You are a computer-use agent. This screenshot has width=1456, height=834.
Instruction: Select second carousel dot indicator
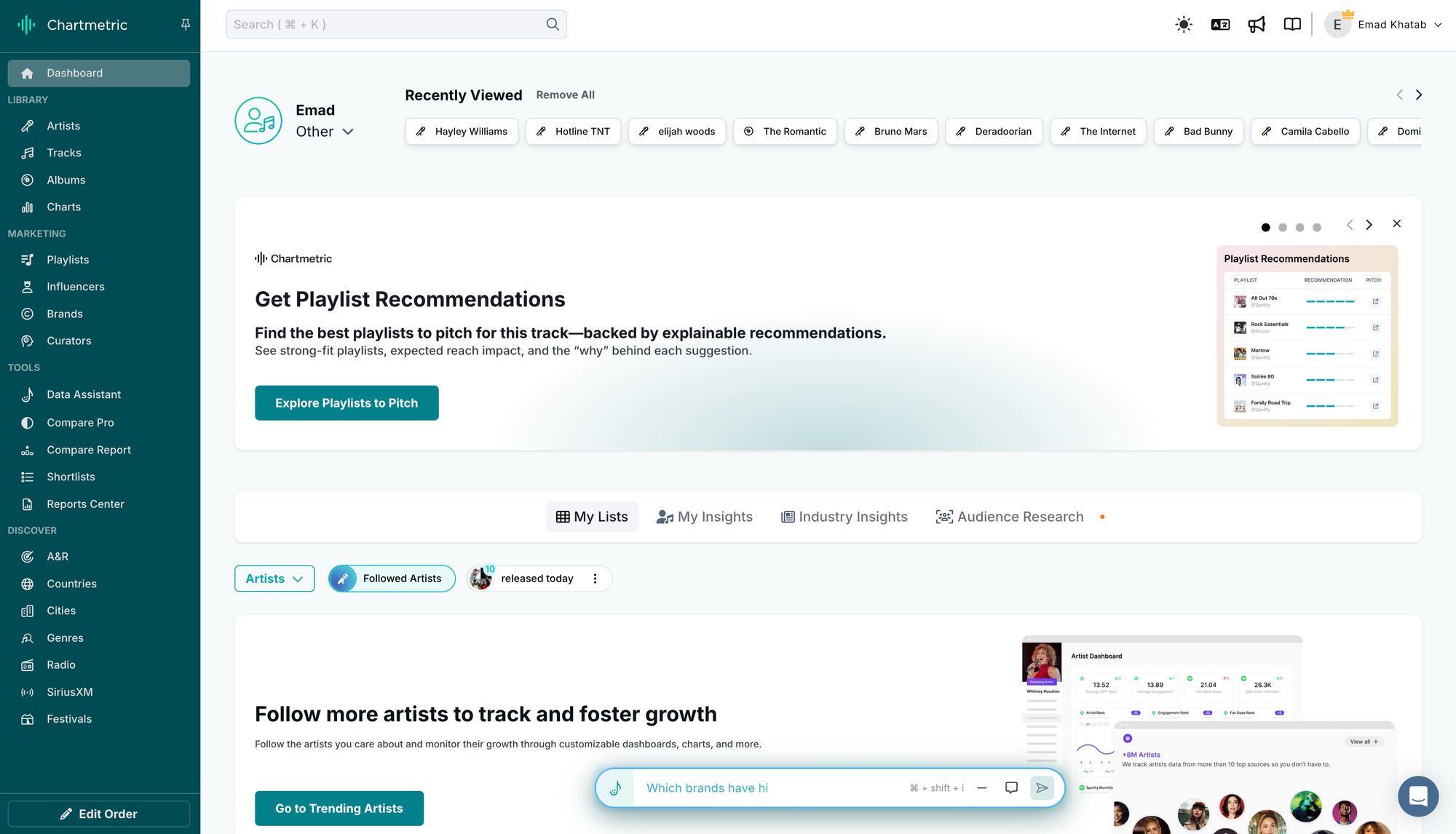(x=1283, y=228)
